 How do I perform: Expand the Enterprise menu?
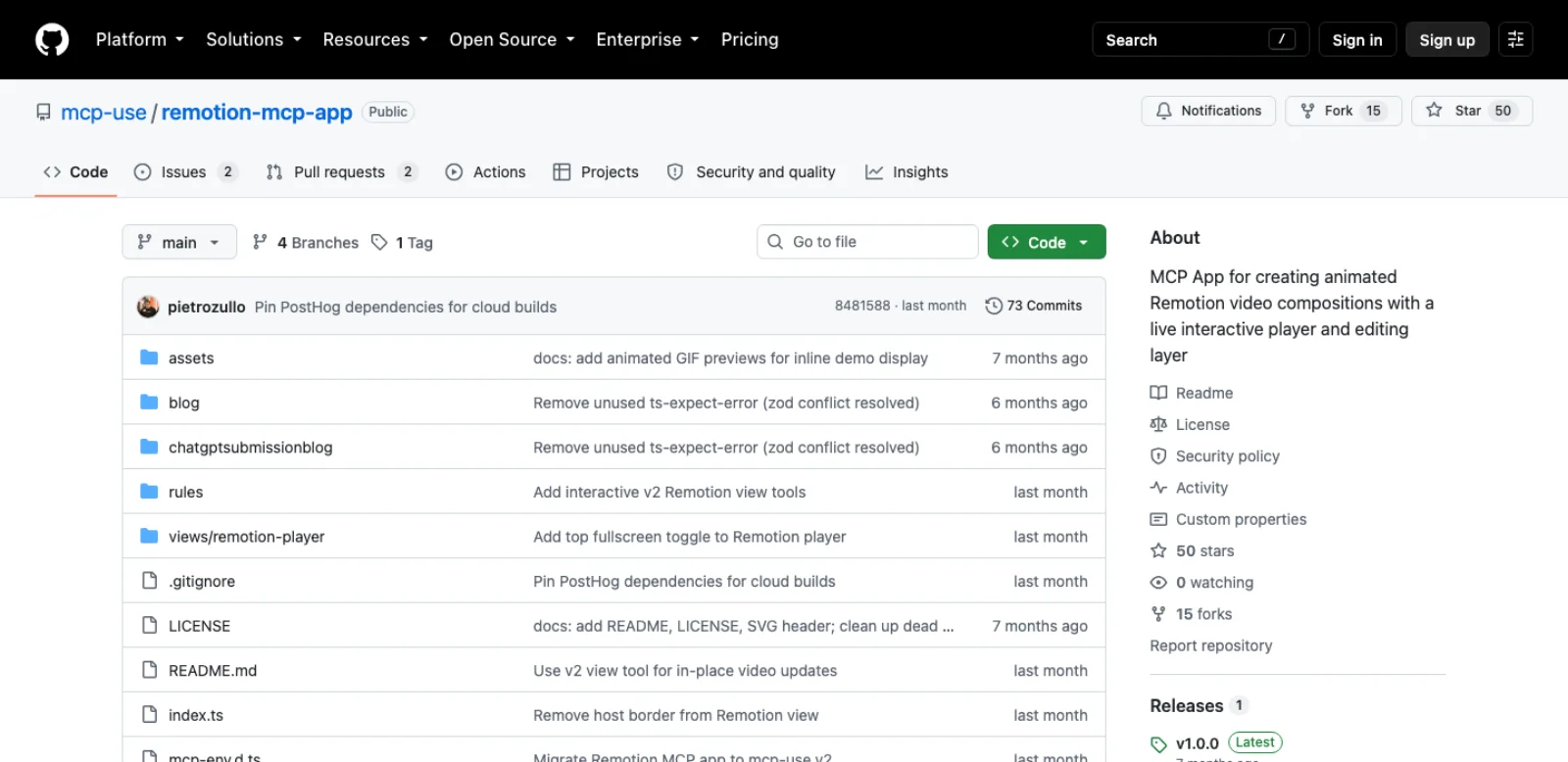click(648, 39)
